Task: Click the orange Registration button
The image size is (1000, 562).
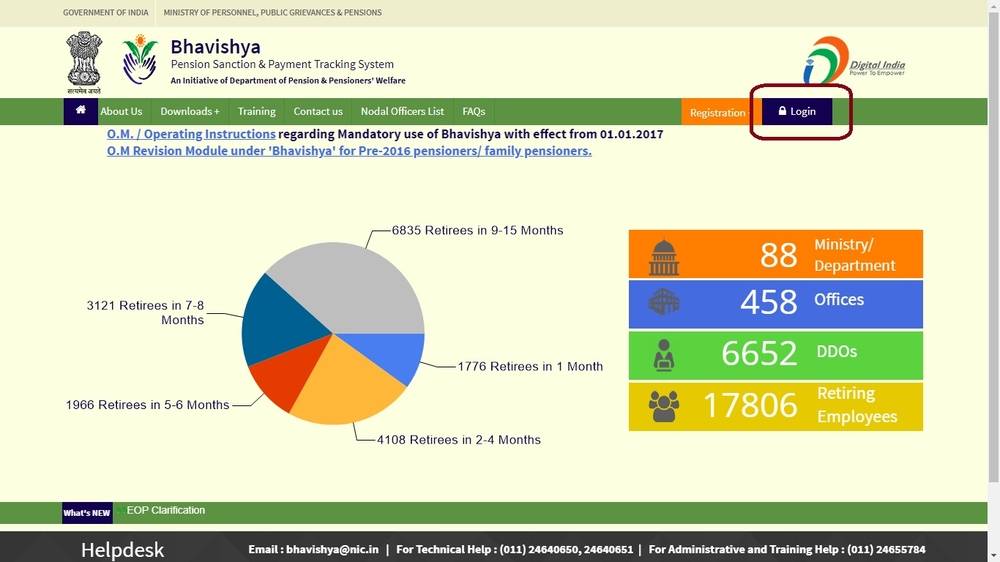Action: [x=717, y=113]
